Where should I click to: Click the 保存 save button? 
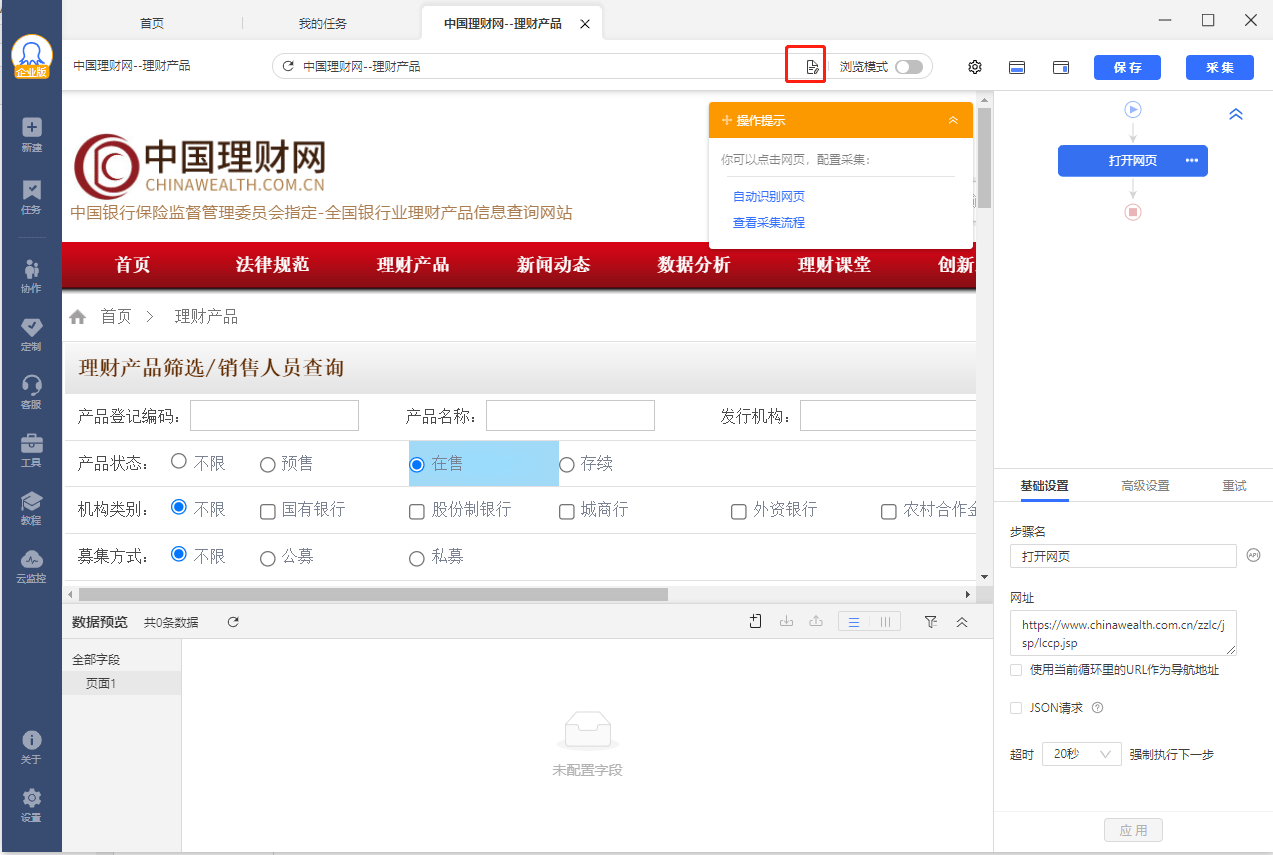tap(1127, 67)
